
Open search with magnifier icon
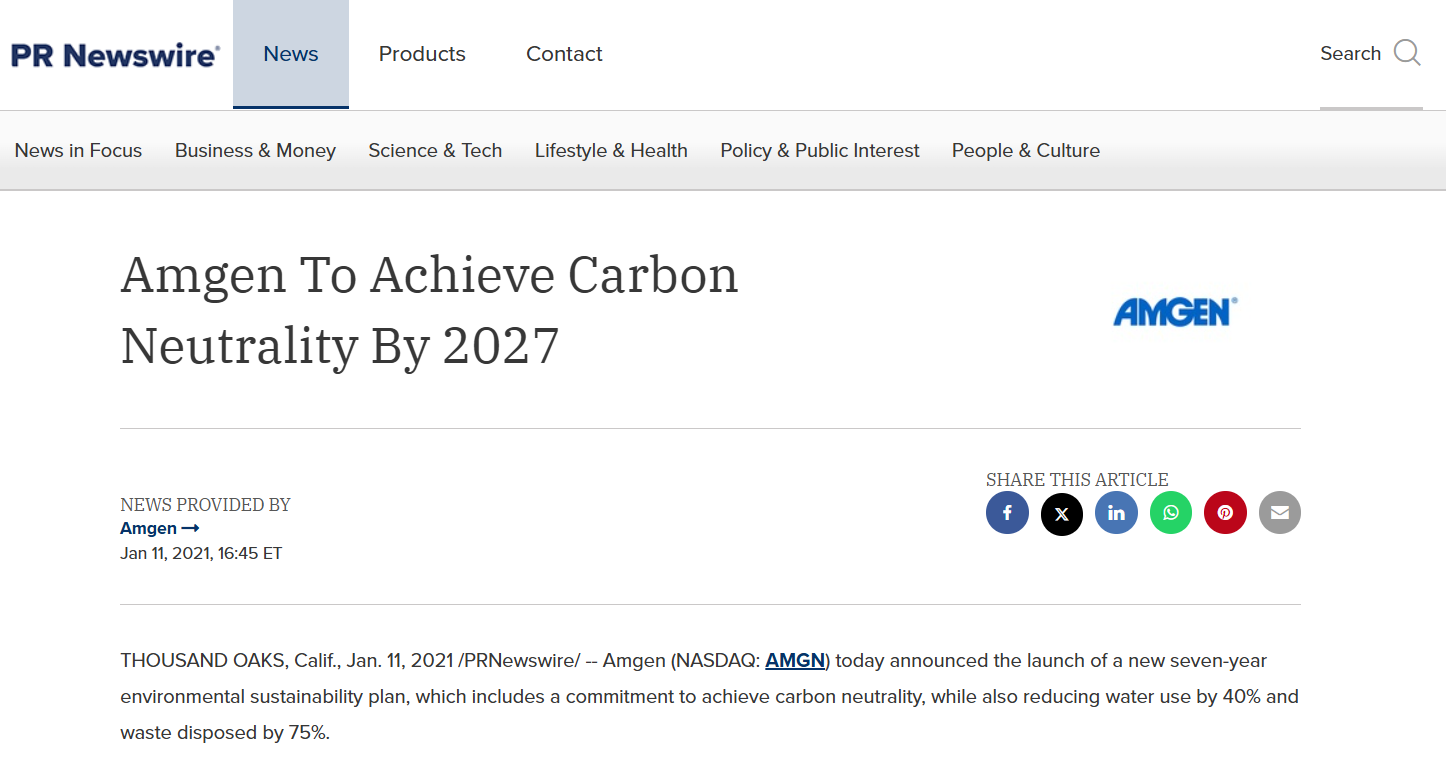tap(1406, 53)
